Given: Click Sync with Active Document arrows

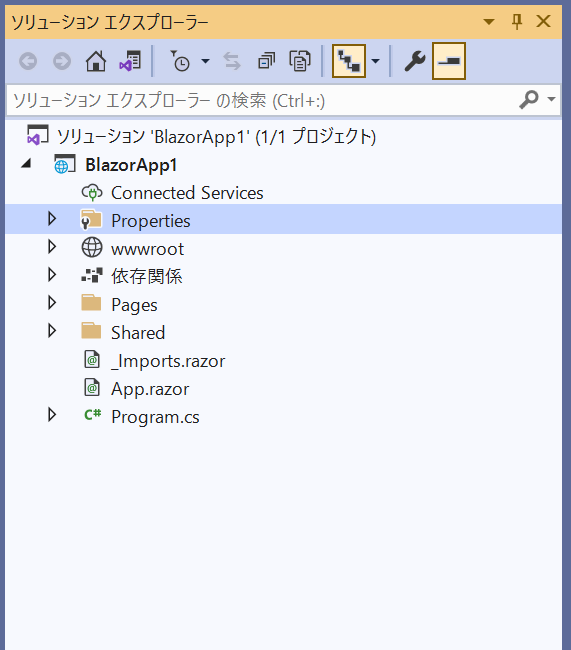Looking at the screenshot, I should tap(232, 61).
